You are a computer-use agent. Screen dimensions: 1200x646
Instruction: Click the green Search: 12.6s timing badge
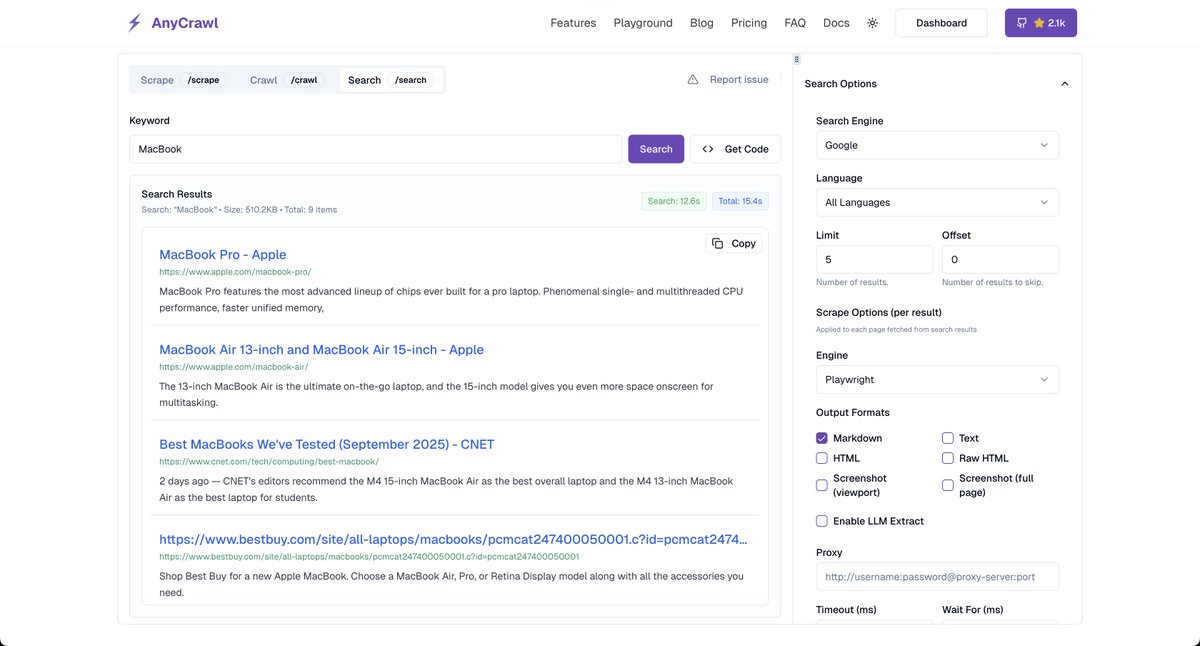(x=674, y=201)
